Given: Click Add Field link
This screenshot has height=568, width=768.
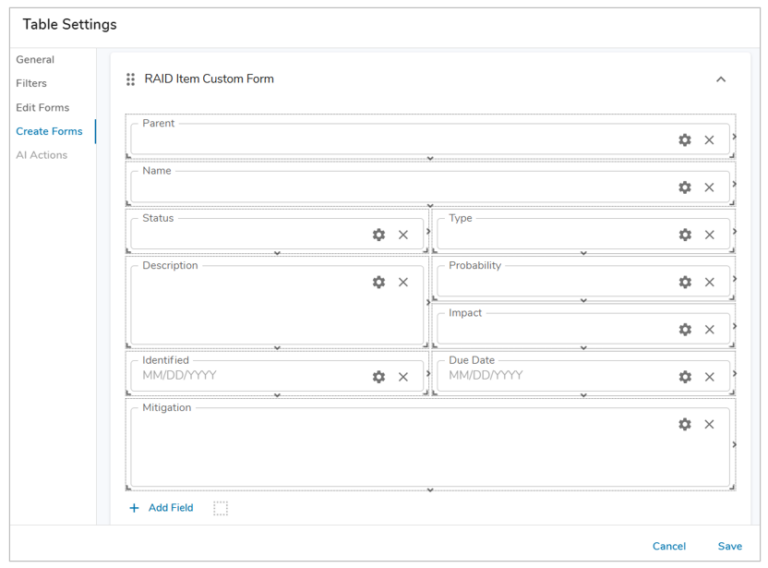Looking at the screenshot, I should pyautogui.click(x=171, y=508).
